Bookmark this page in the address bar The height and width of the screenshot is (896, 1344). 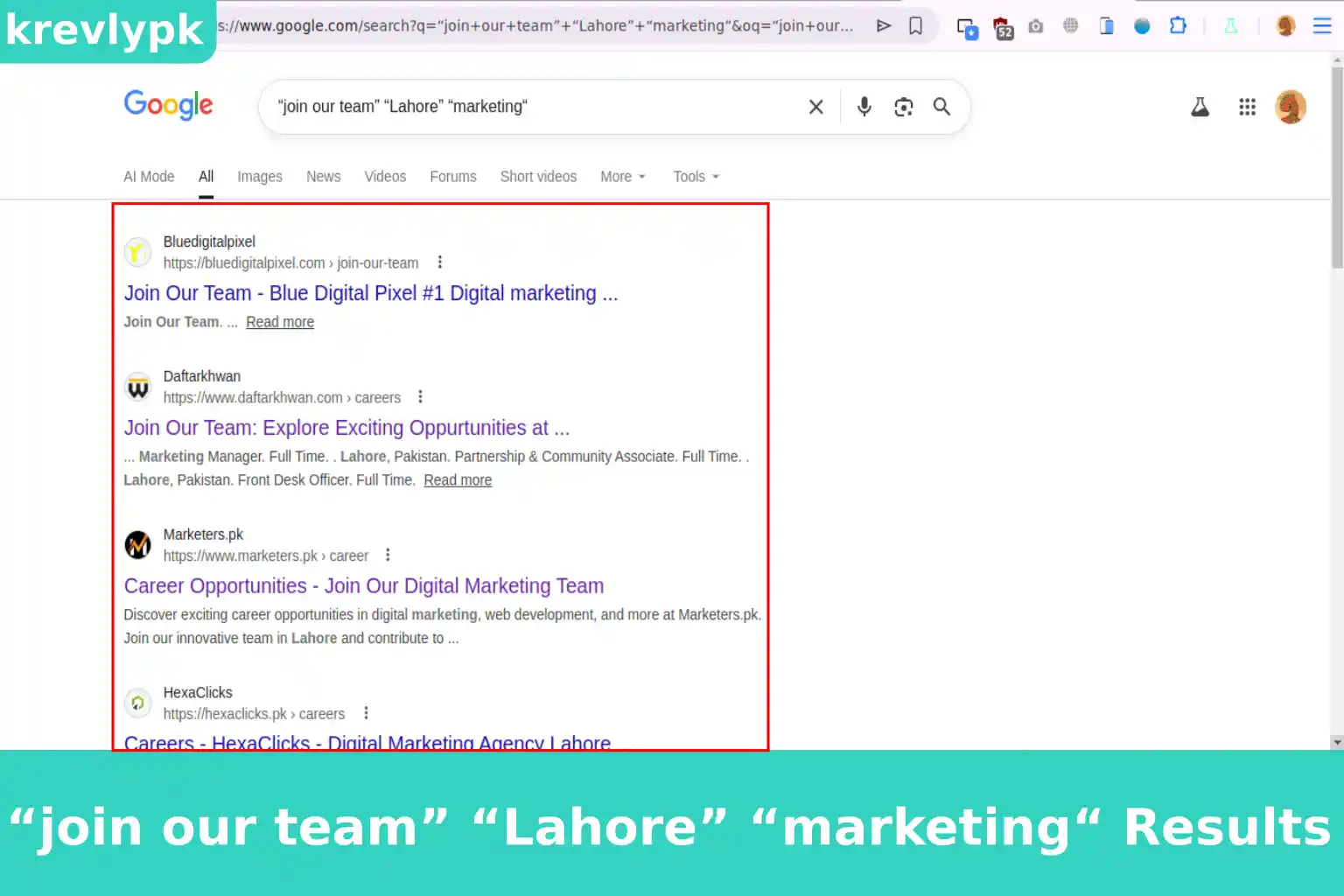pyautogui.click(x=915, y=26)
